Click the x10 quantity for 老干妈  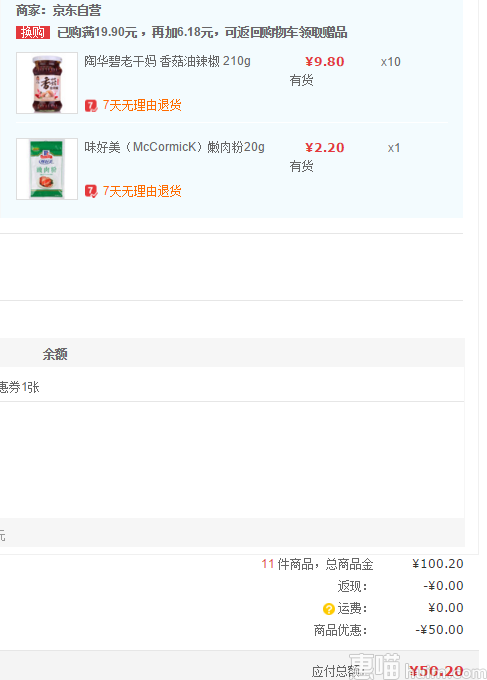coord(391,62)
